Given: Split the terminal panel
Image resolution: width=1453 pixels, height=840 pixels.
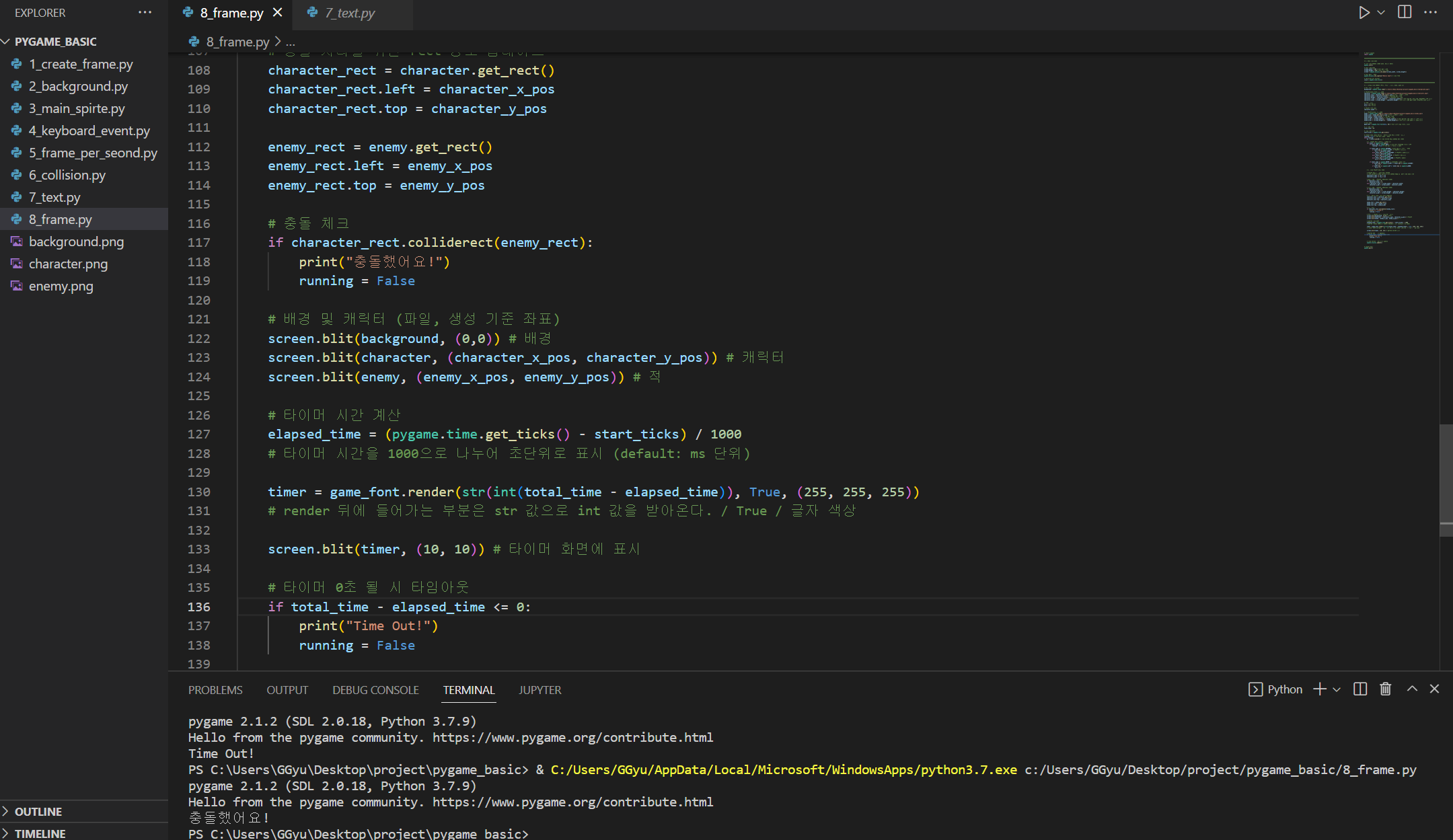Looking at the screenshot, I should (1360, 689).
